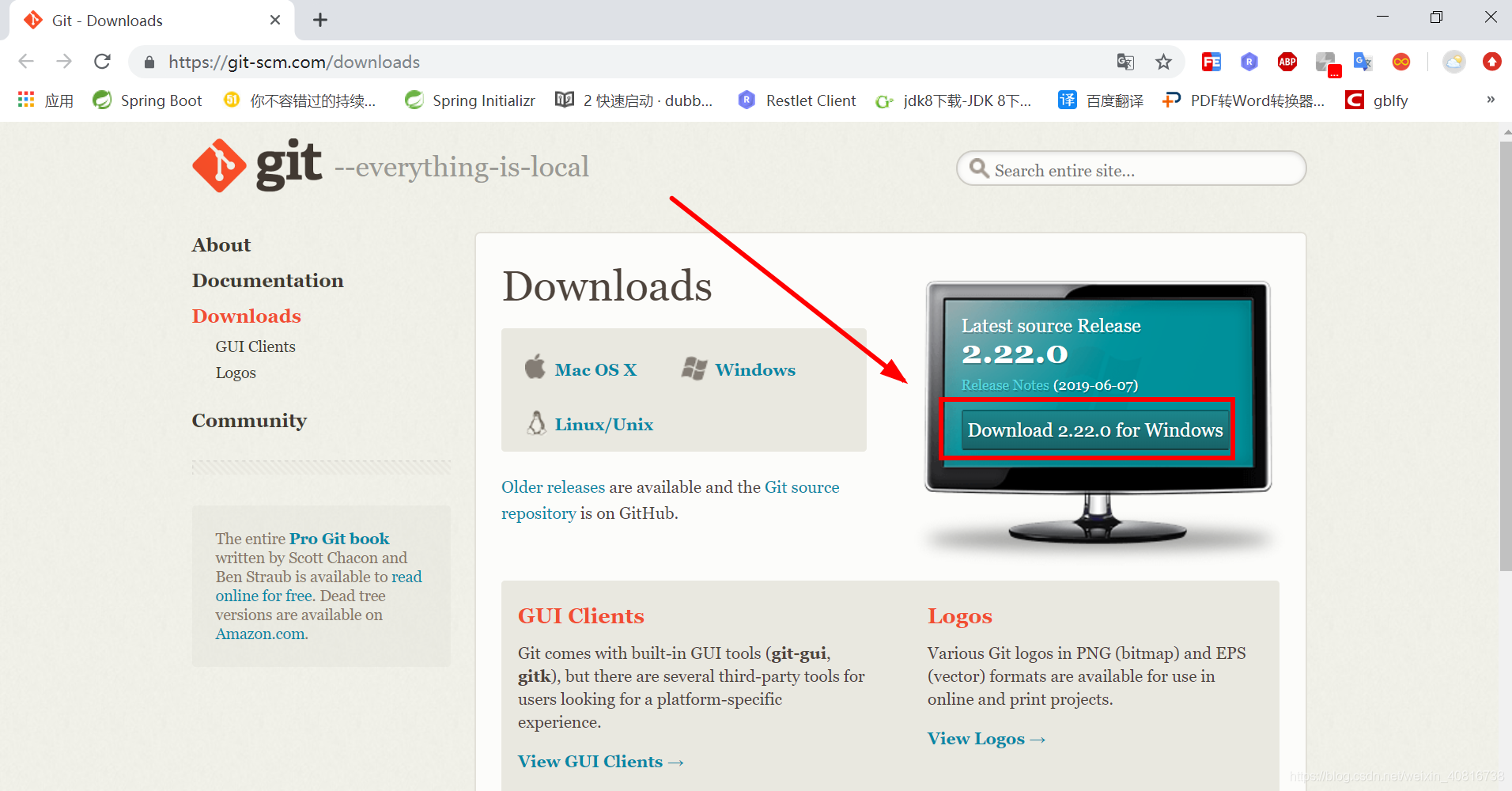Open GUI Clients in sidebar
Screen dimensions: 1512x791
(255, 346)
